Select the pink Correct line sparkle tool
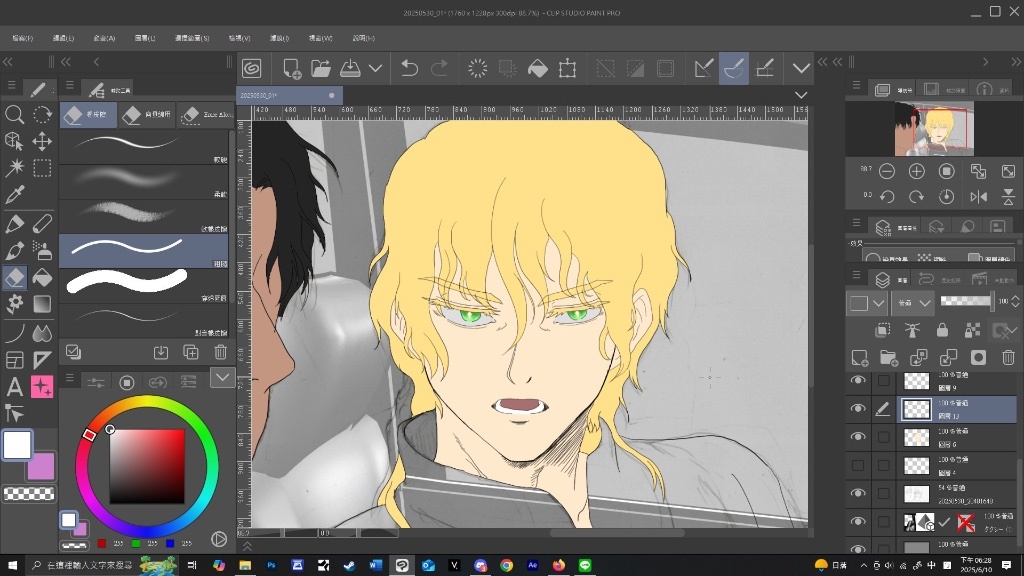1024x576 pixels. coord(42,387)
